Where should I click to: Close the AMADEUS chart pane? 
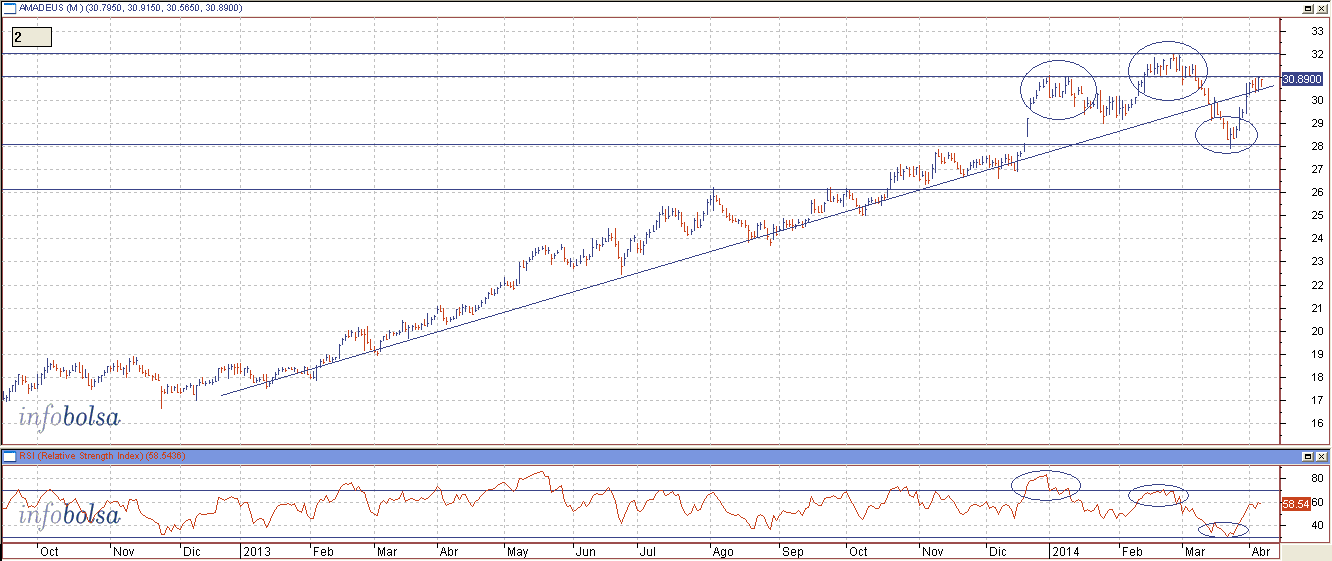(x=1322, y=7)
